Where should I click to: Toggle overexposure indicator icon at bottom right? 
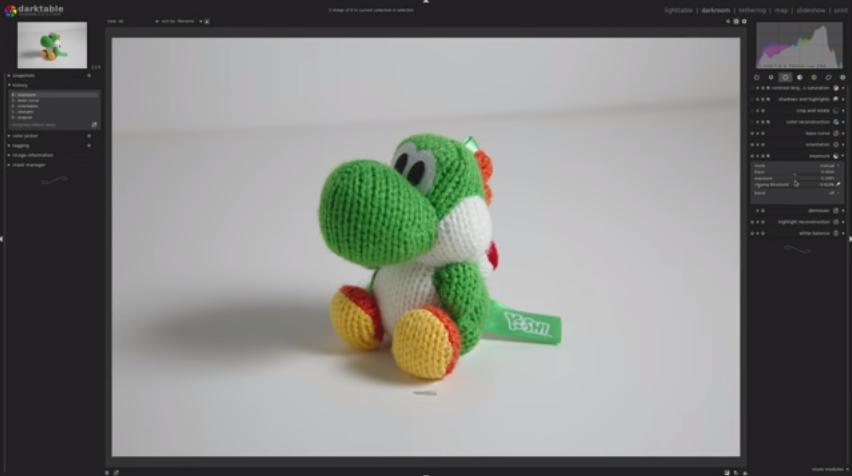(727, 473)
